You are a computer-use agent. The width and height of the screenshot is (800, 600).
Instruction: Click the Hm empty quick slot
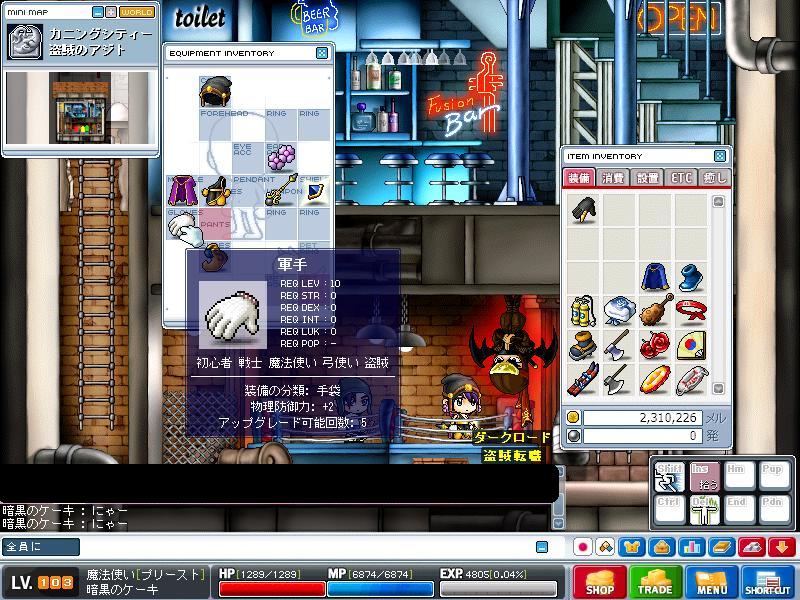tap(739, 477)
